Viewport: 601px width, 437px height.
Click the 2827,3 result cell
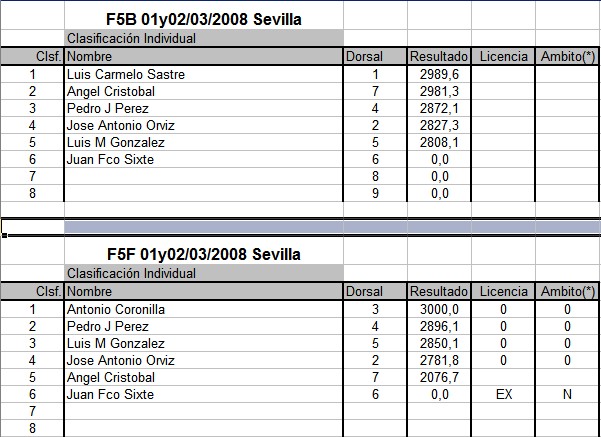pyautogui.click(x=439, y=125)
